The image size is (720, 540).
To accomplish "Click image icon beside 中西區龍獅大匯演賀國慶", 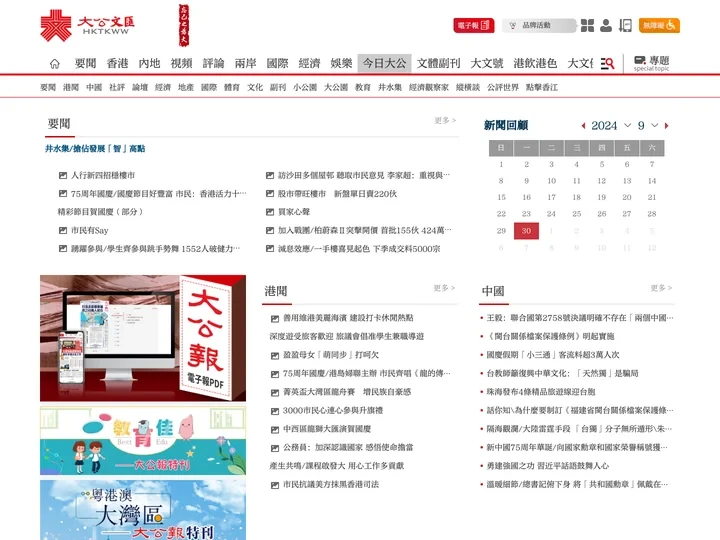I will coord(275,429).
